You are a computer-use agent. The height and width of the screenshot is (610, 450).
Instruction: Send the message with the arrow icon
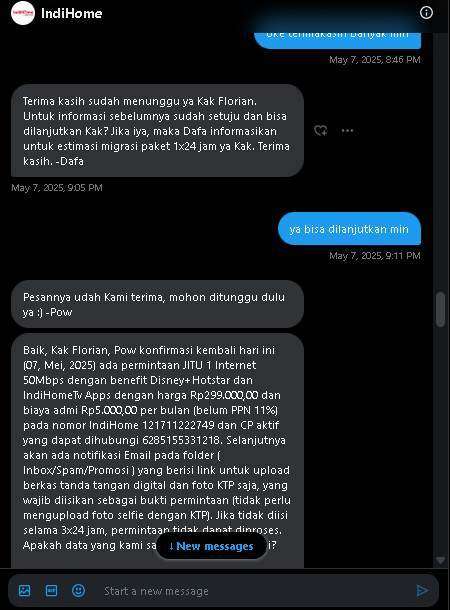click(x=422, y=591)
